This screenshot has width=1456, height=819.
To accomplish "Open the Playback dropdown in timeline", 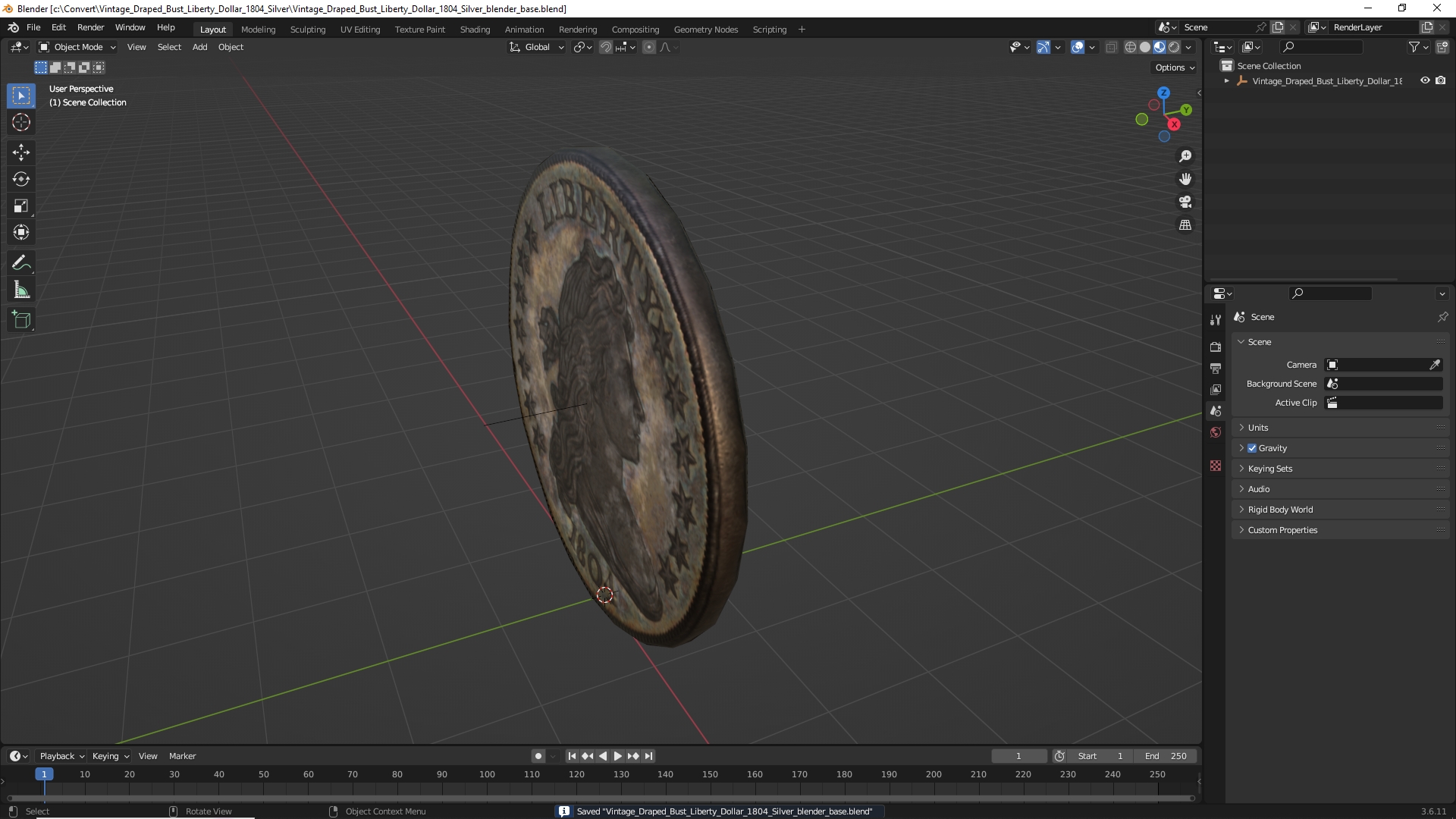I will pyautogui.click(x=61, y=756).
